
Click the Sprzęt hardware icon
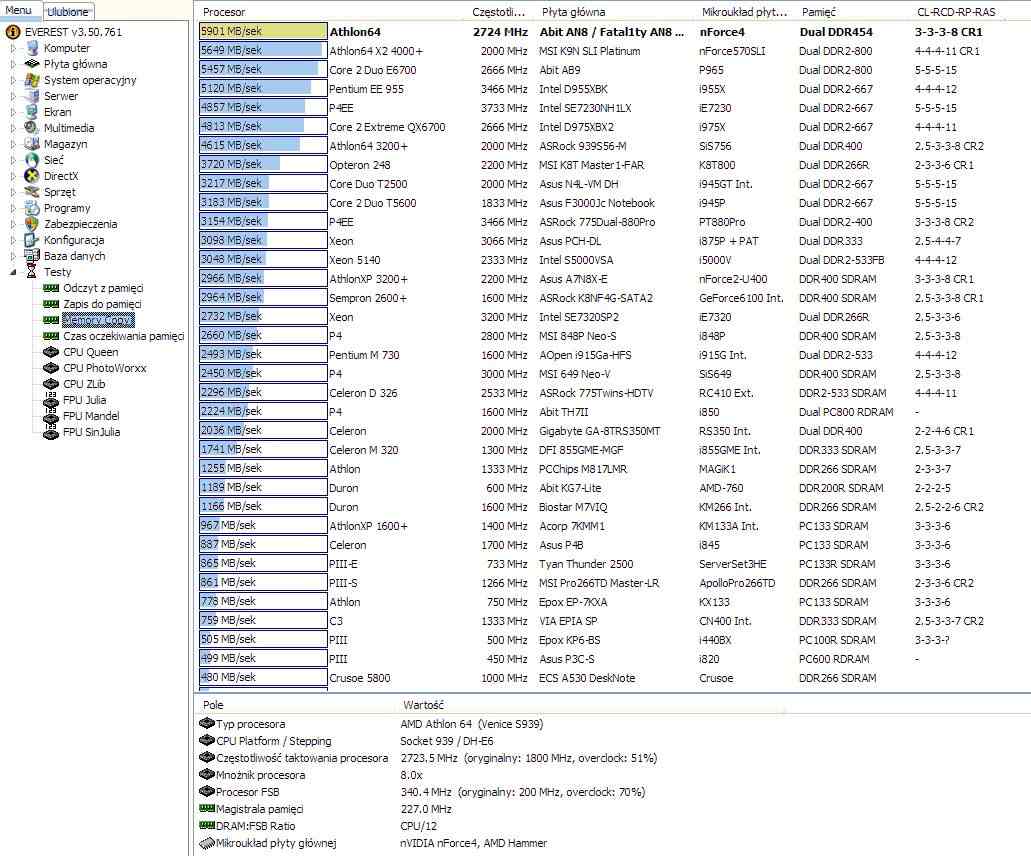pos(32,192)
